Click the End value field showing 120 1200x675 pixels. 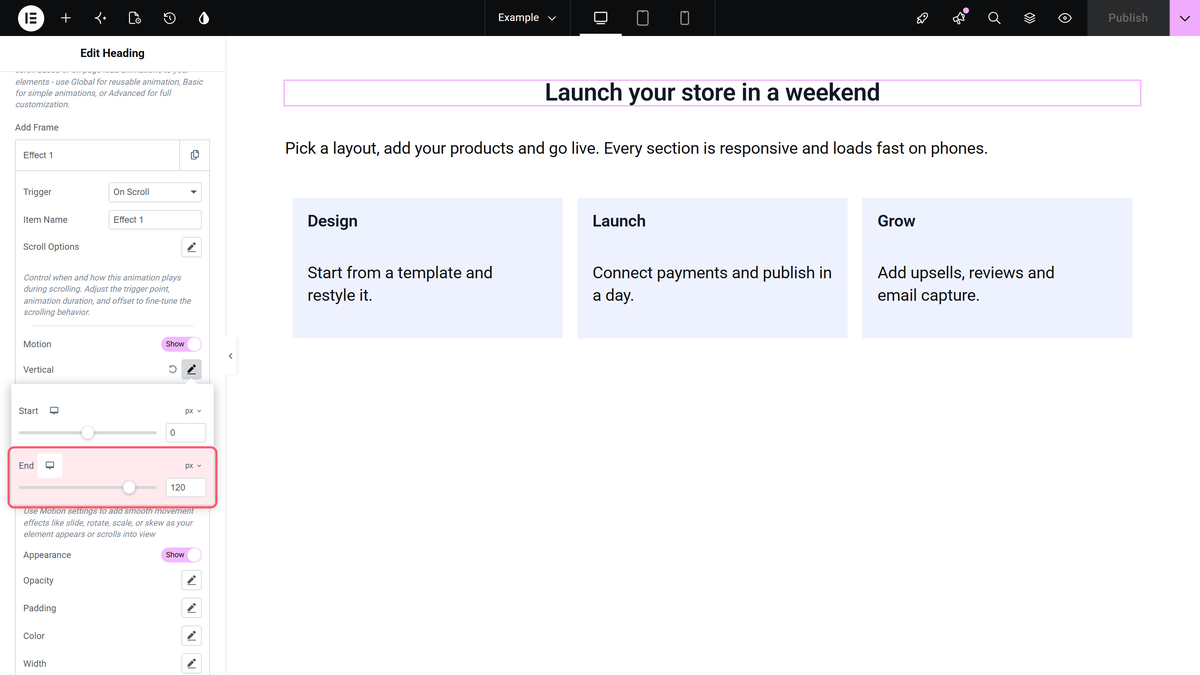(x=186, y=488)
